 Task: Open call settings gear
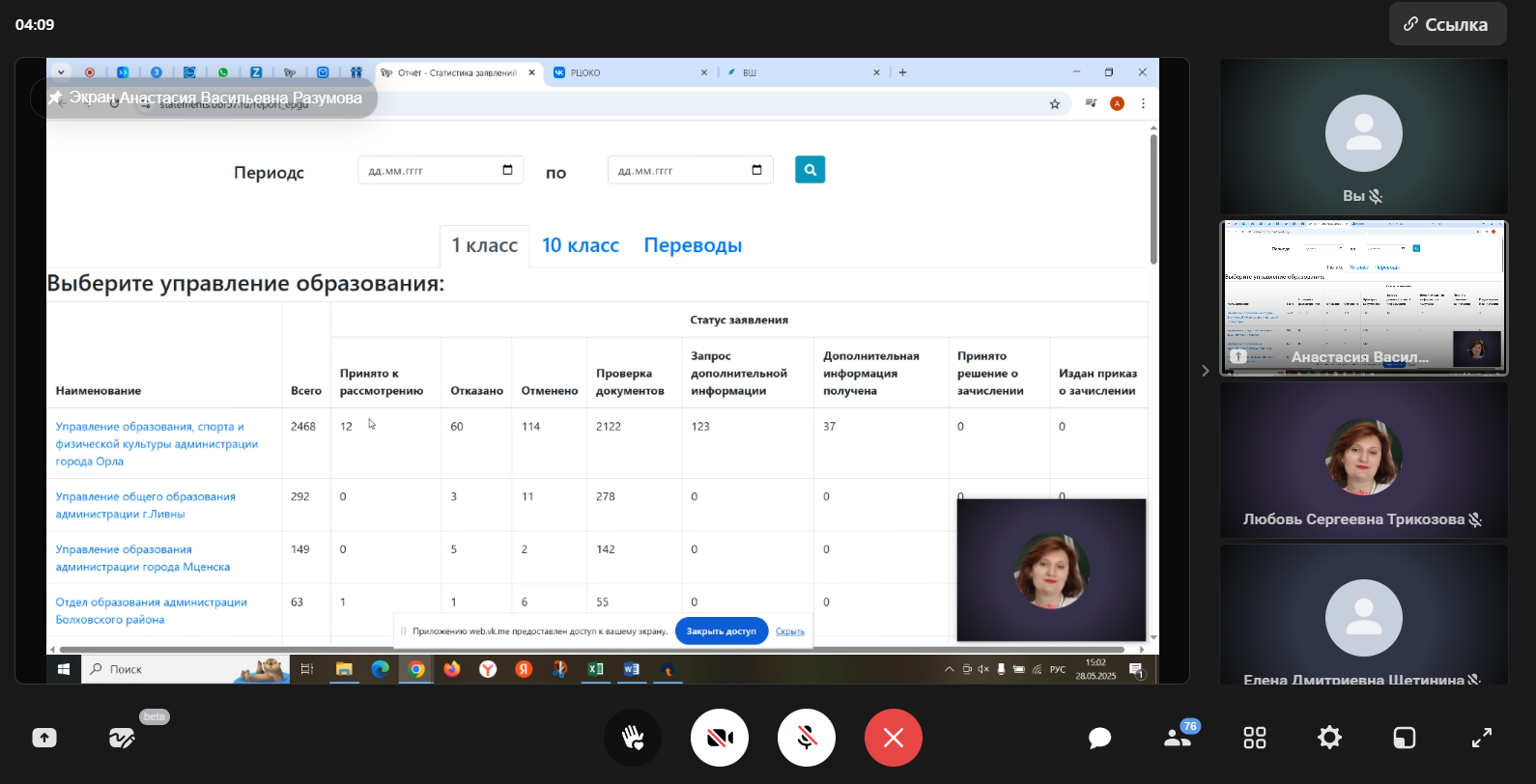coord(1329,738)
